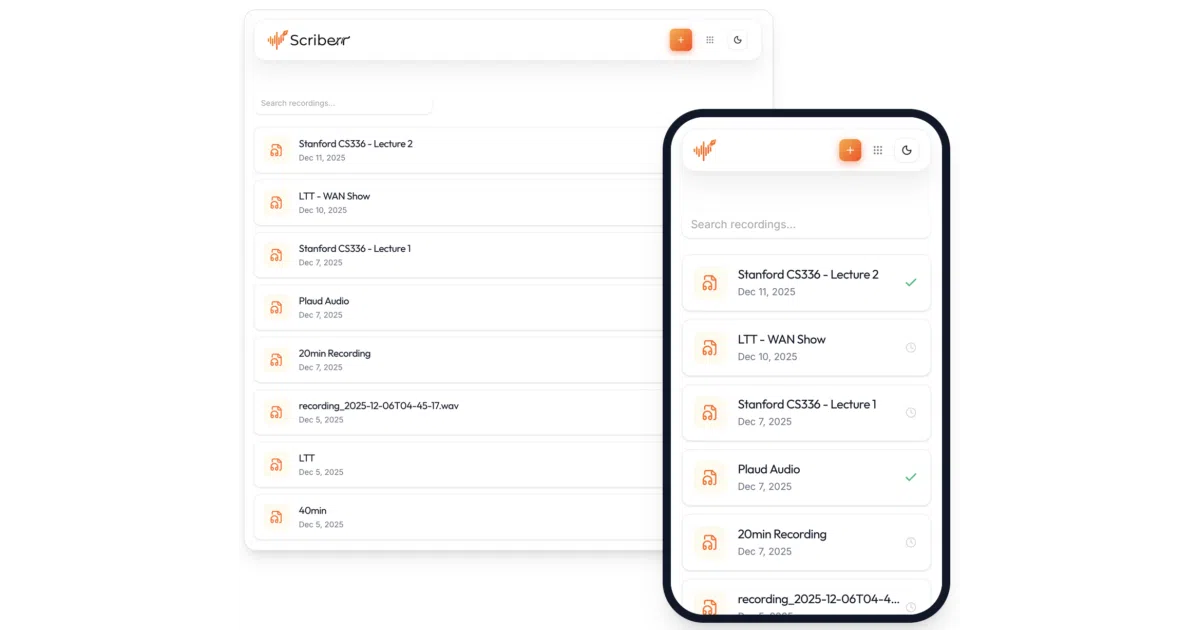Click green checkmark on phone Stanford CS336 - Lecture 2
The image size is (1200, 630).
[911, 283]
